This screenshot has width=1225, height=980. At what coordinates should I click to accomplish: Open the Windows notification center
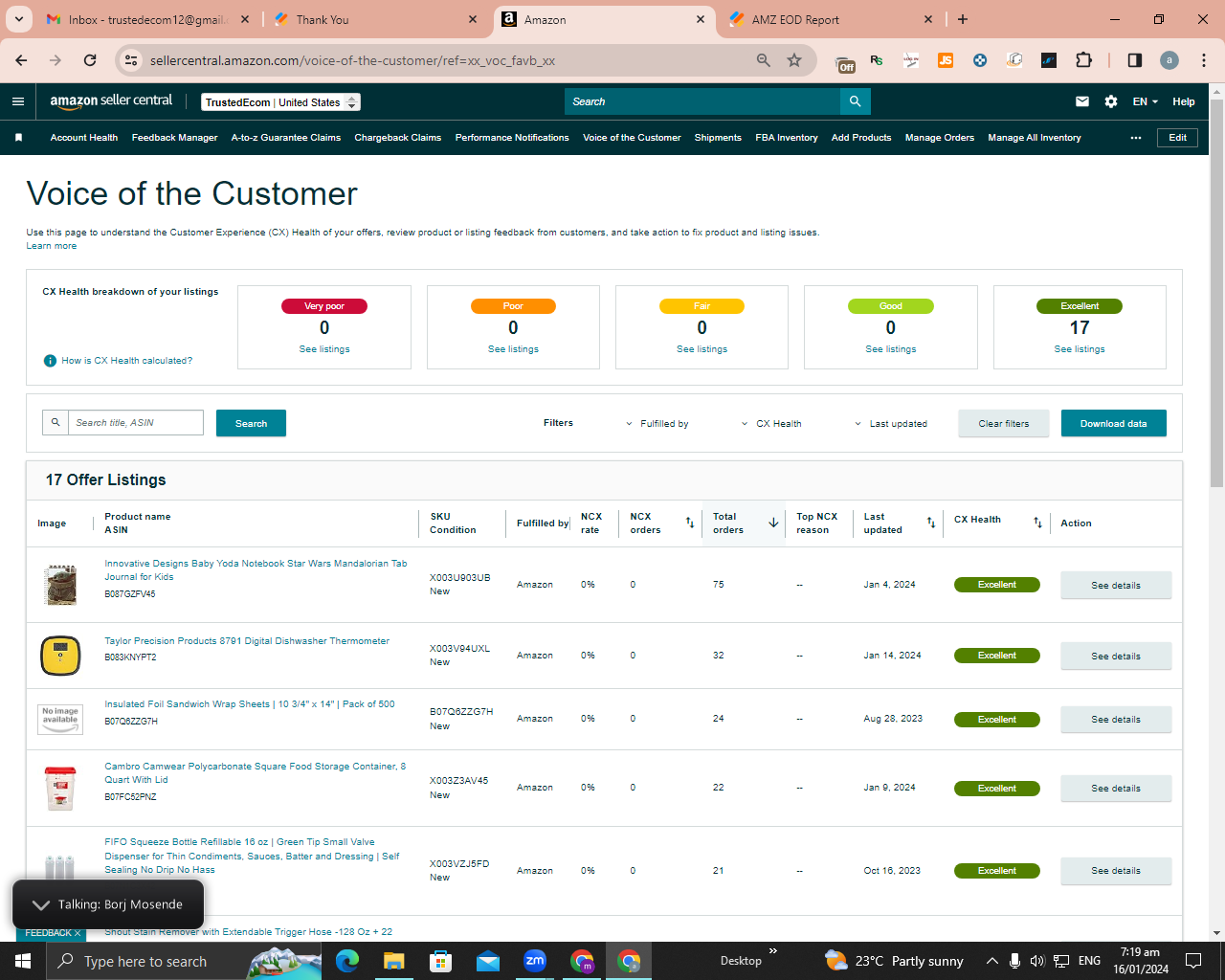click(1193, 961)
